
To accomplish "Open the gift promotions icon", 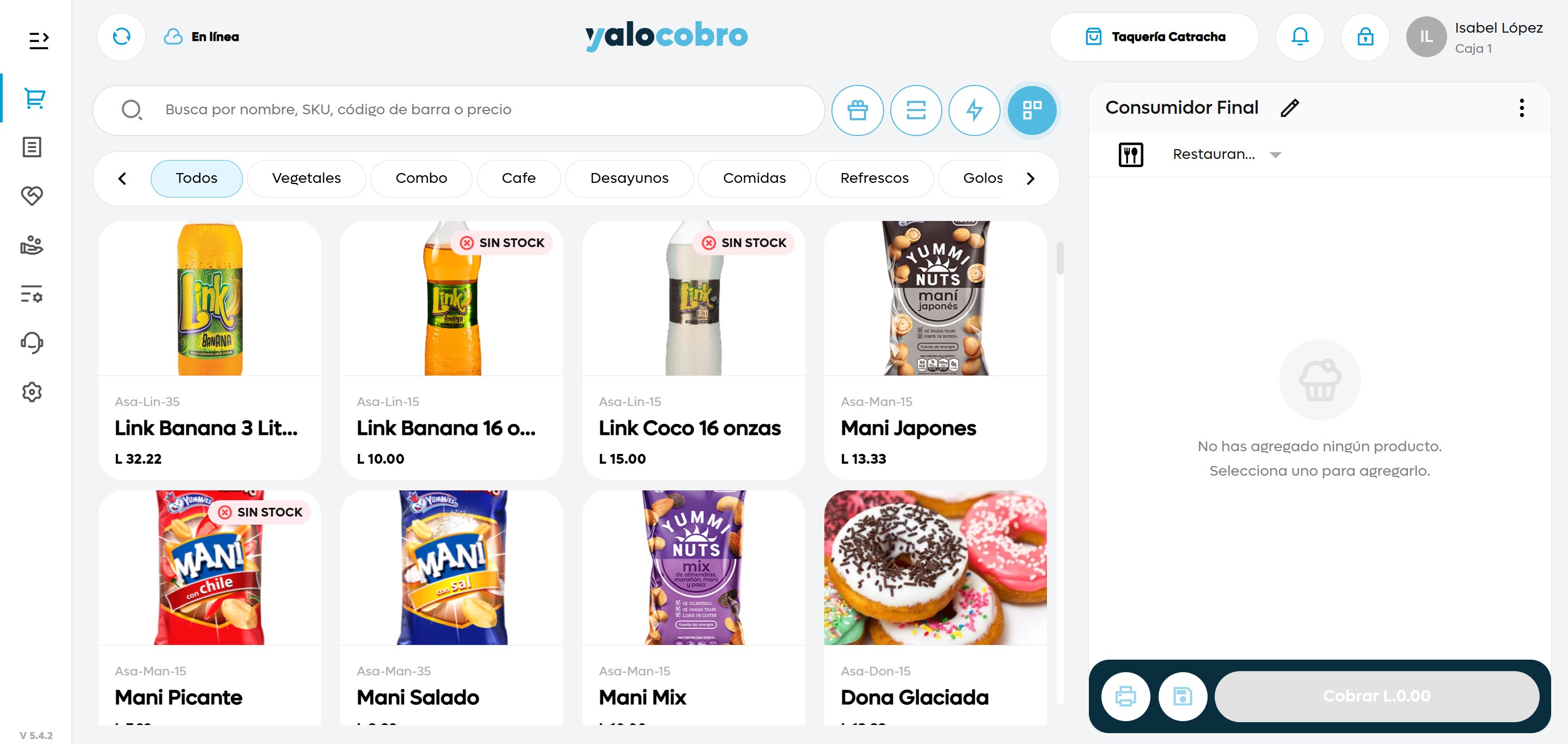I will pos(857,110).
